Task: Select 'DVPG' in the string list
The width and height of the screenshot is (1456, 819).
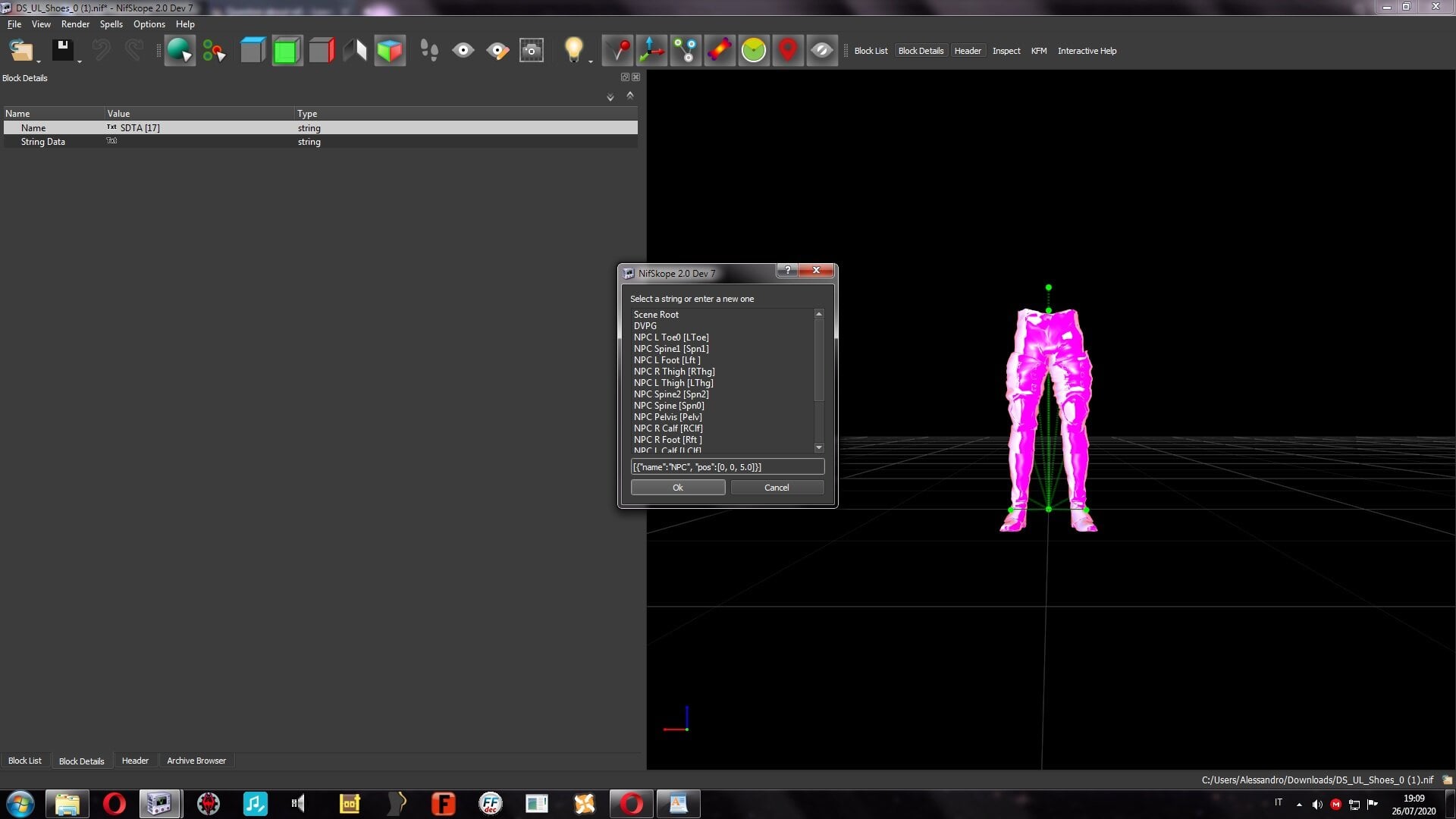Action: pos(645,326)
